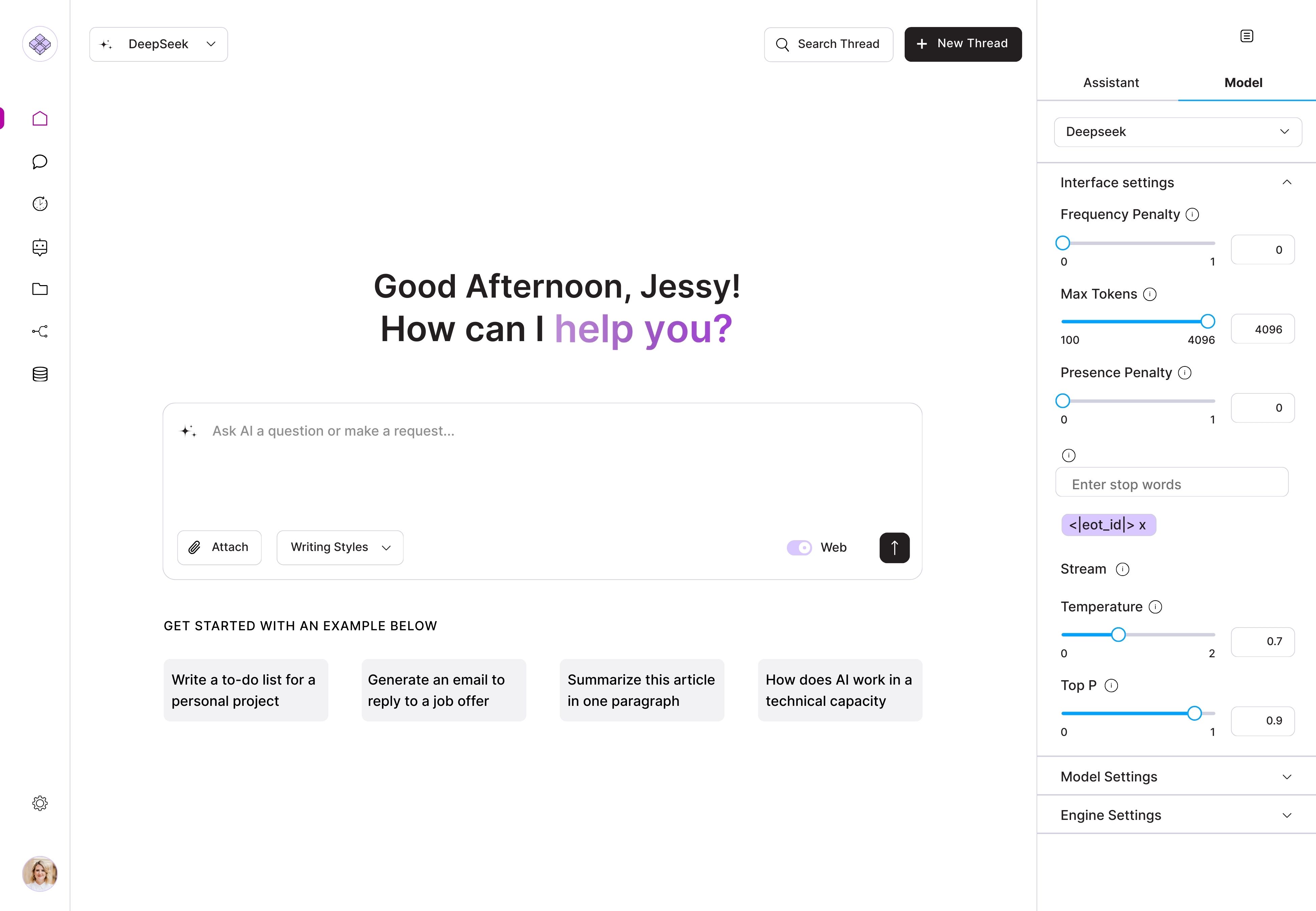Open Settings via the gear icon
This screenshot has height=911, width=1316.
point(39,803)
